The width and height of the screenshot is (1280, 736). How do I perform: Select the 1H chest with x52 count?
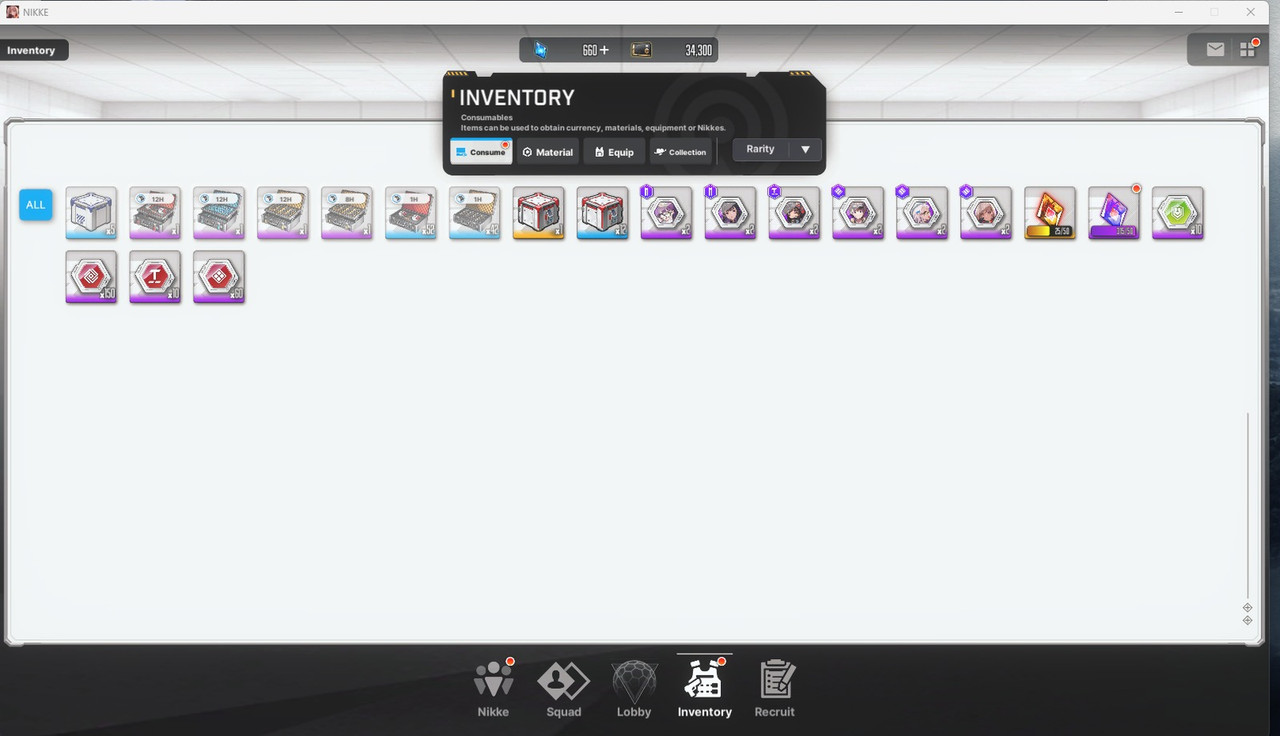click(411, 213)
